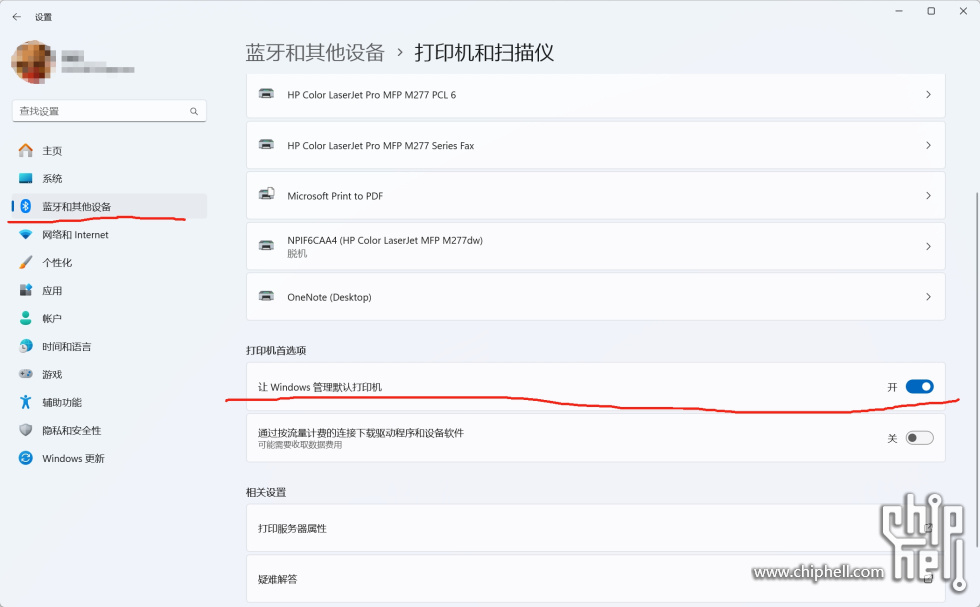Open 辅助功能 in the sidebar
The width and height of the screenshot is (980, 607).
[x=109, y=402]
